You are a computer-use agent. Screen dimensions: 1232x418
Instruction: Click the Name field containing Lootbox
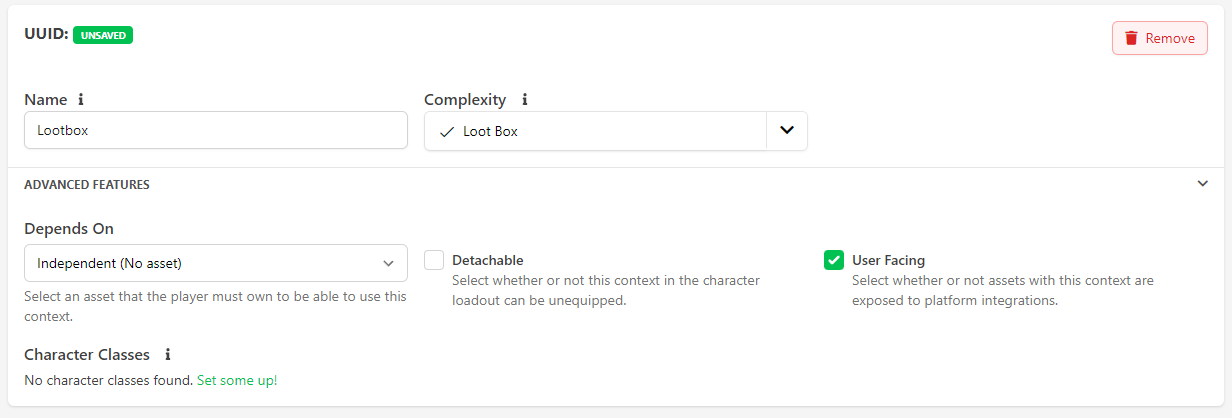[215, 130]
